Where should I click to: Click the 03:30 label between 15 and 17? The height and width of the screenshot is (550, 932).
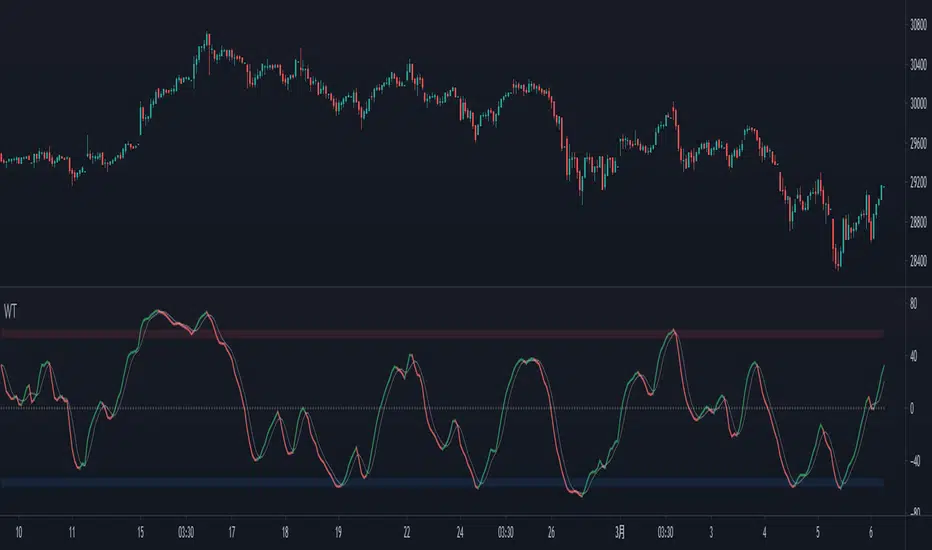click(x=186, y=532)
